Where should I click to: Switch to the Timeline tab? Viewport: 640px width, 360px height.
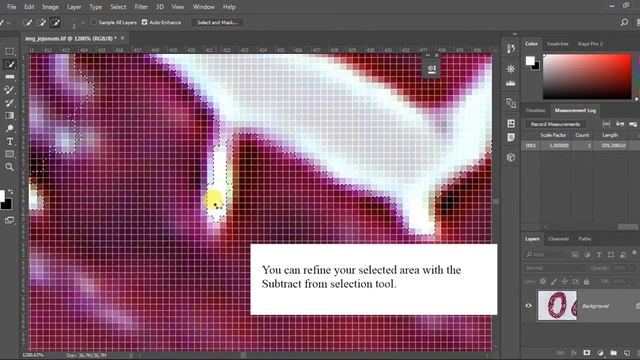pos(535,110)
